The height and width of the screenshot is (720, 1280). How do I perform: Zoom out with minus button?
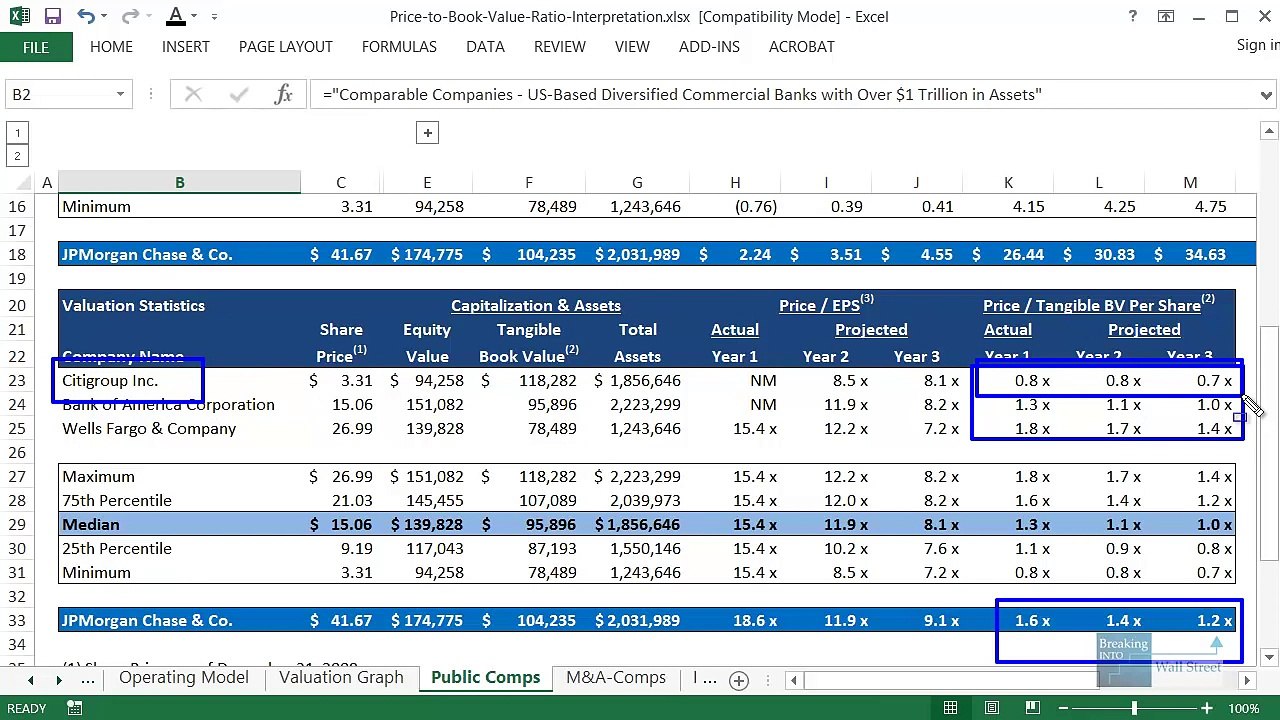coord(1063,708)
